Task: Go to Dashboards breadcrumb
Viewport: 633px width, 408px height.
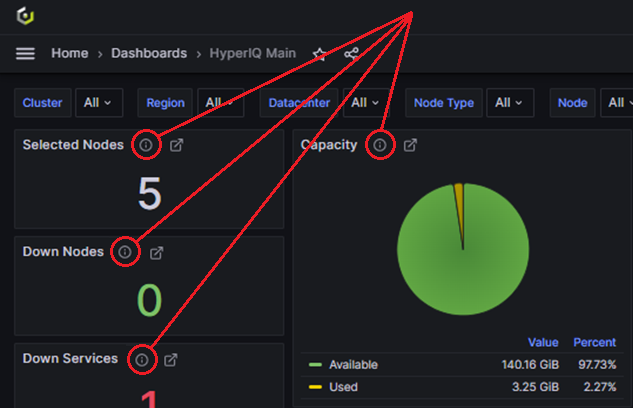Action: click(149, 53)
